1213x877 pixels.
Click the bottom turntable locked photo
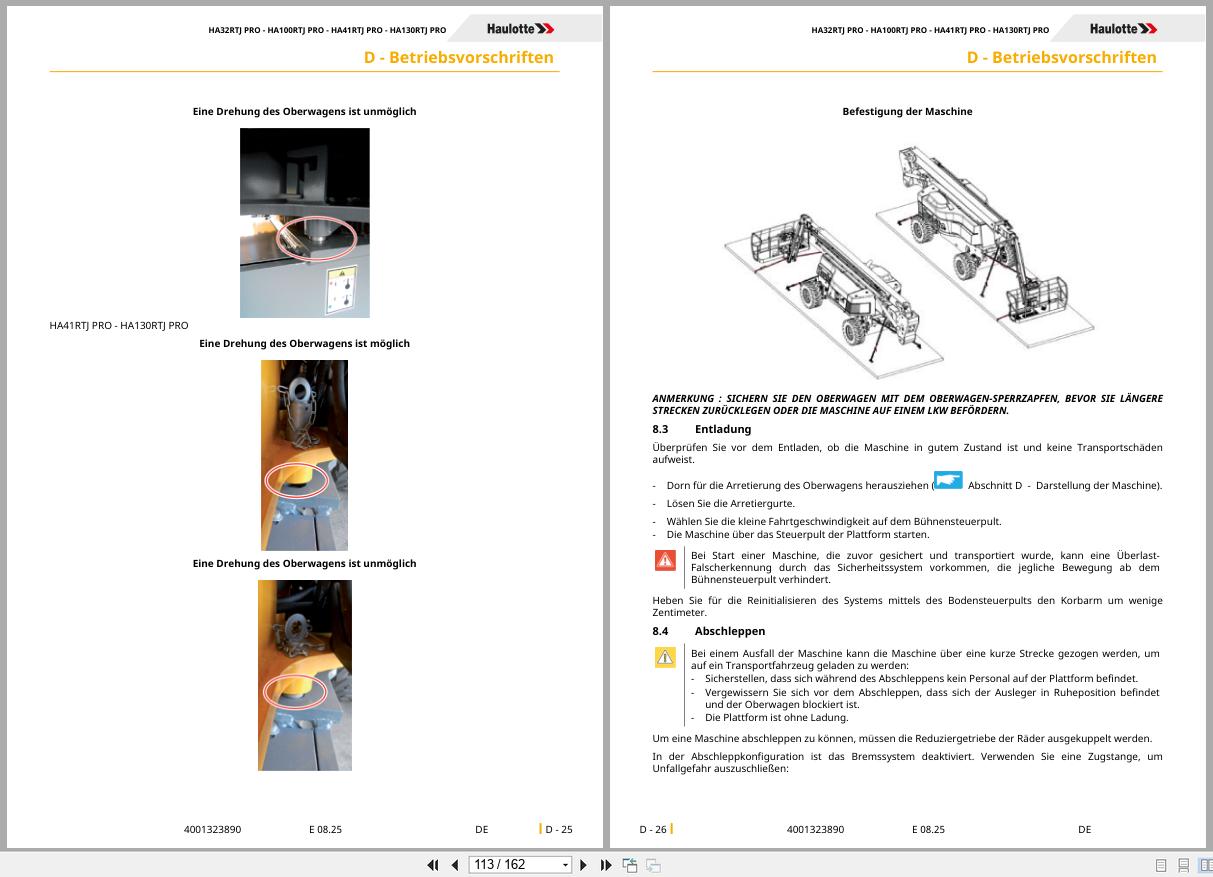pyautogui.click(x=305, y=675)
